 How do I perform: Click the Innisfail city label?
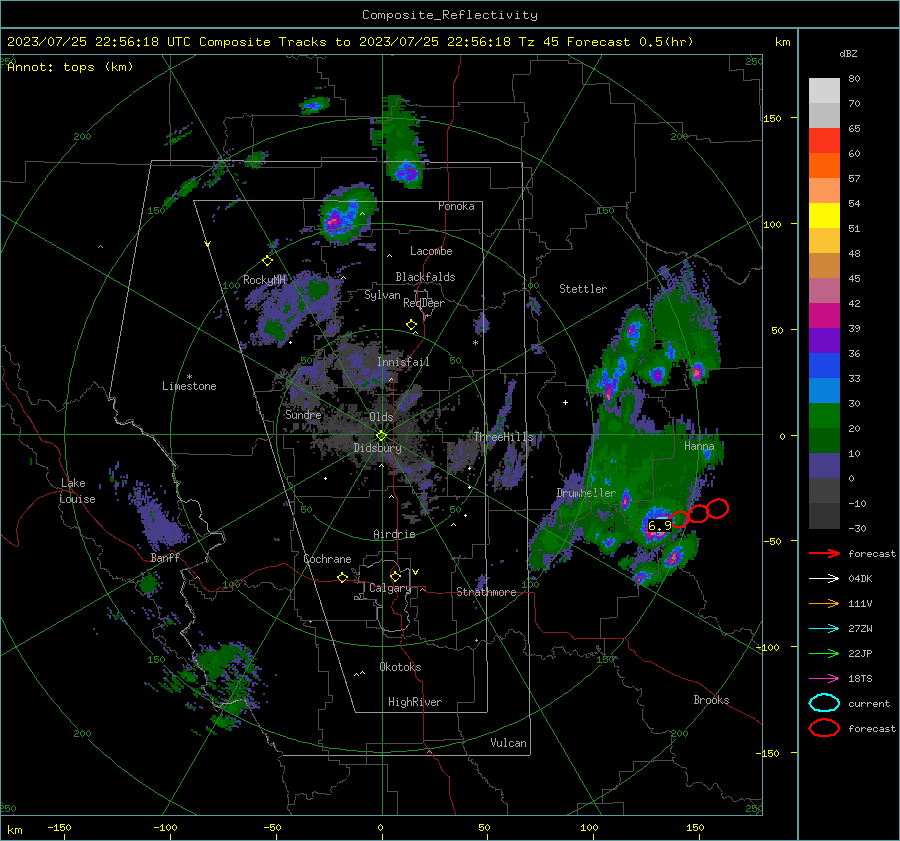pos(403,362)
